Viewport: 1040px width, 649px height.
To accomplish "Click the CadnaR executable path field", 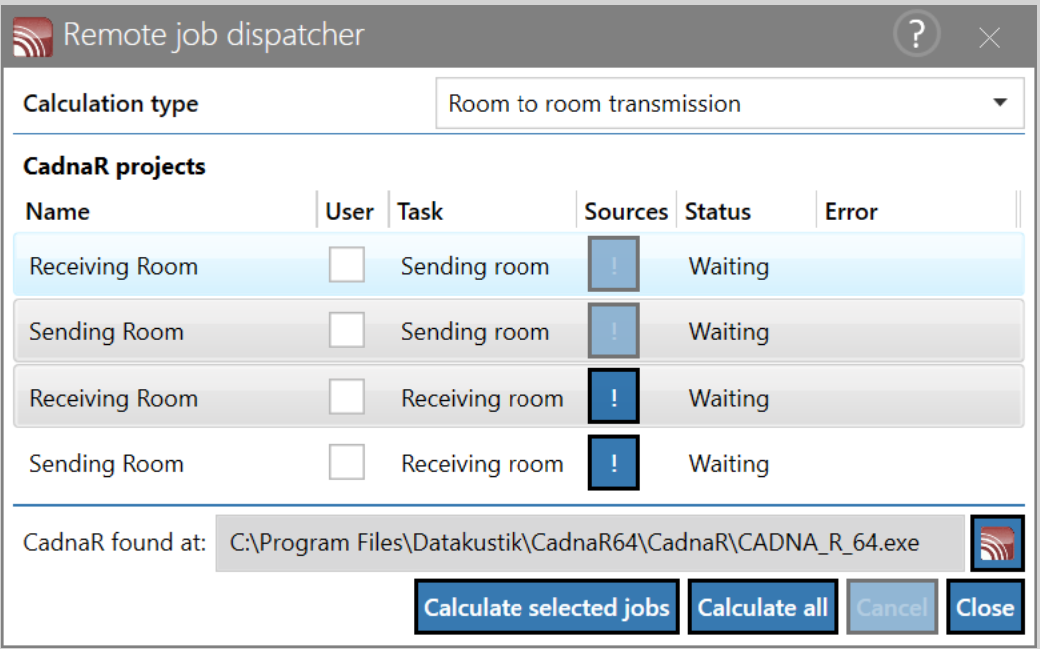I will pyautogui.click(x=590, y=543).
